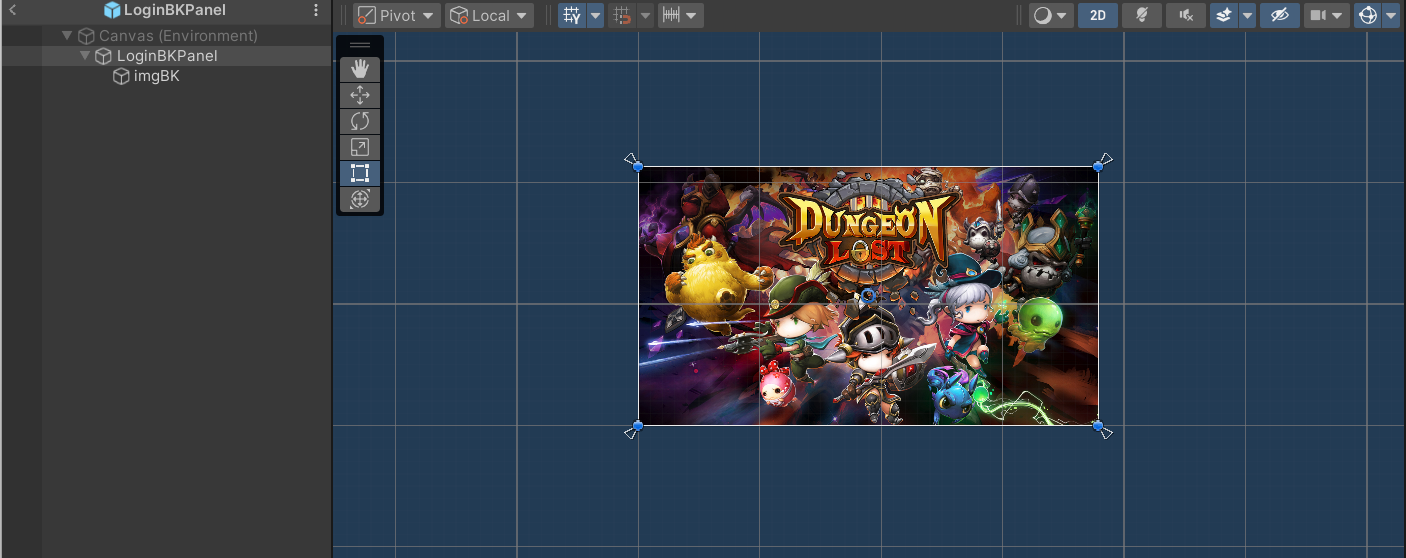Select the LoginBKPanel hierarchy row
This screenshot has width=1406, height=558.
tap(166, 56)
